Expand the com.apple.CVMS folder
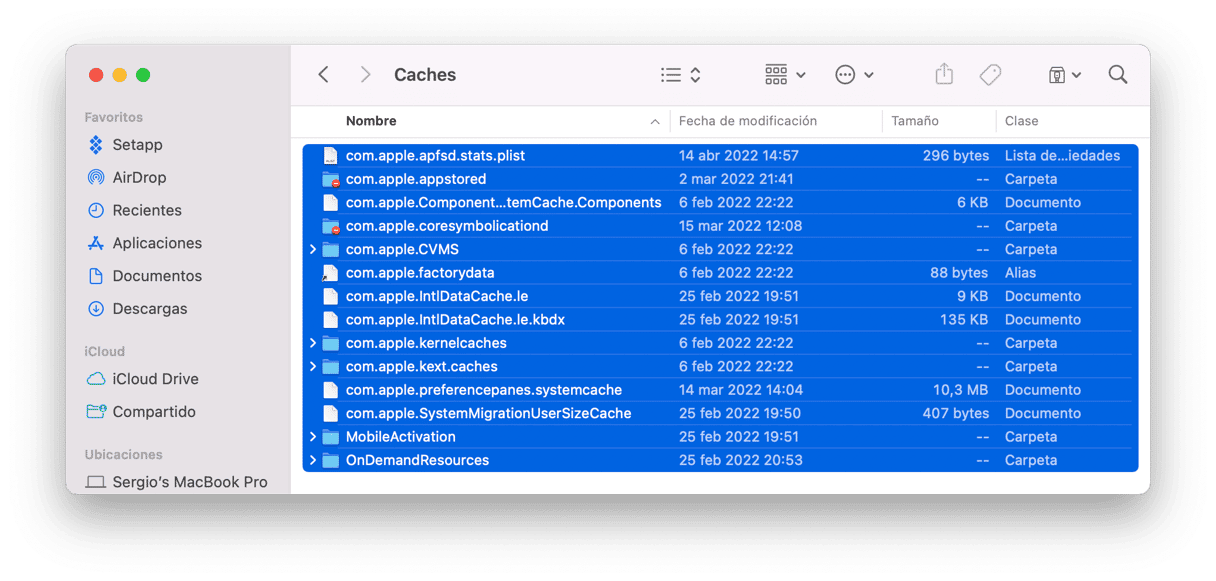The image size is (1216, 581). (313, 249)
